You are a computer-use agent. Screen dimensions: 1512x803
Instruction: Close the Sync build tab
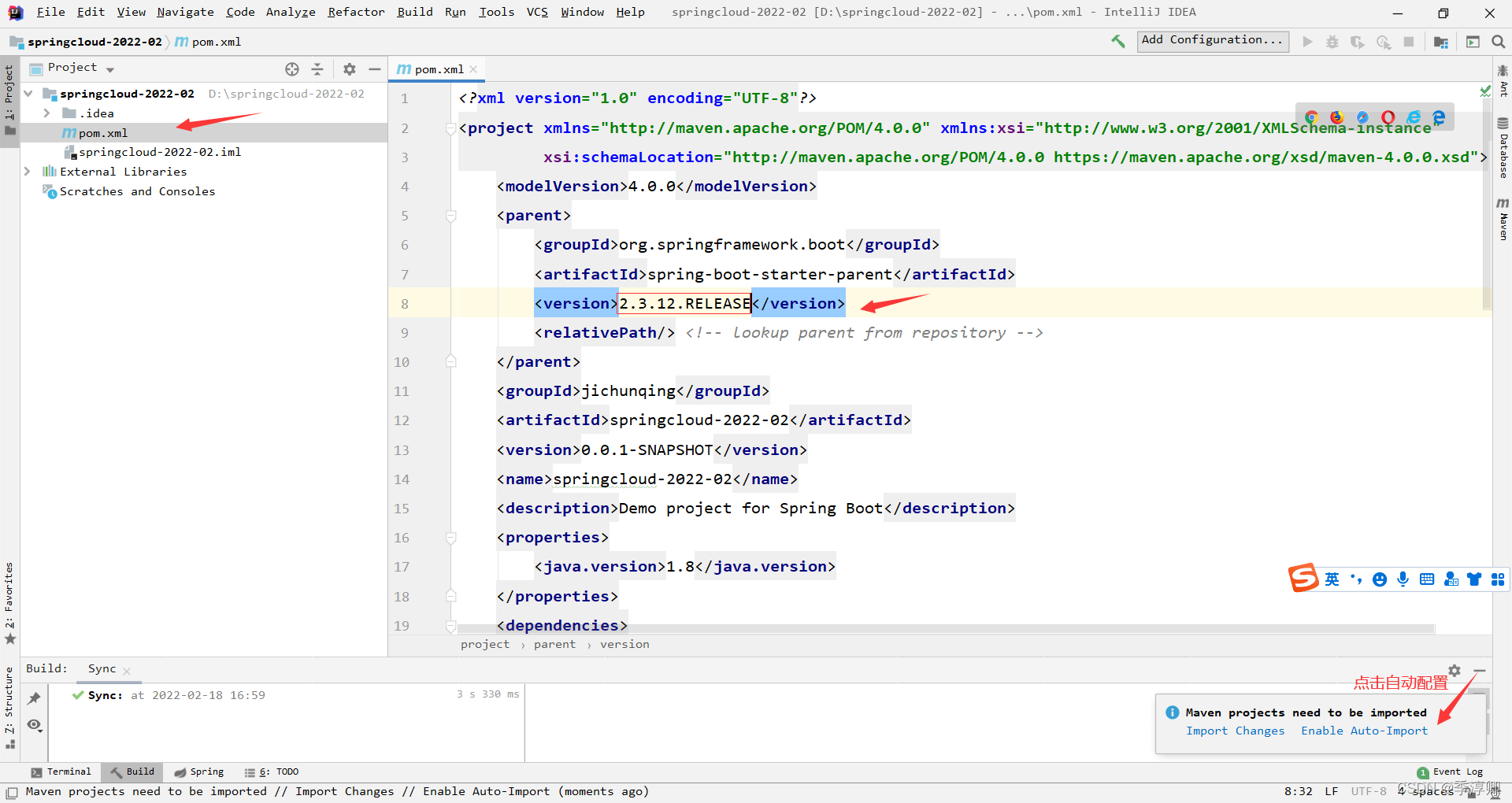(x=127, y=672)
